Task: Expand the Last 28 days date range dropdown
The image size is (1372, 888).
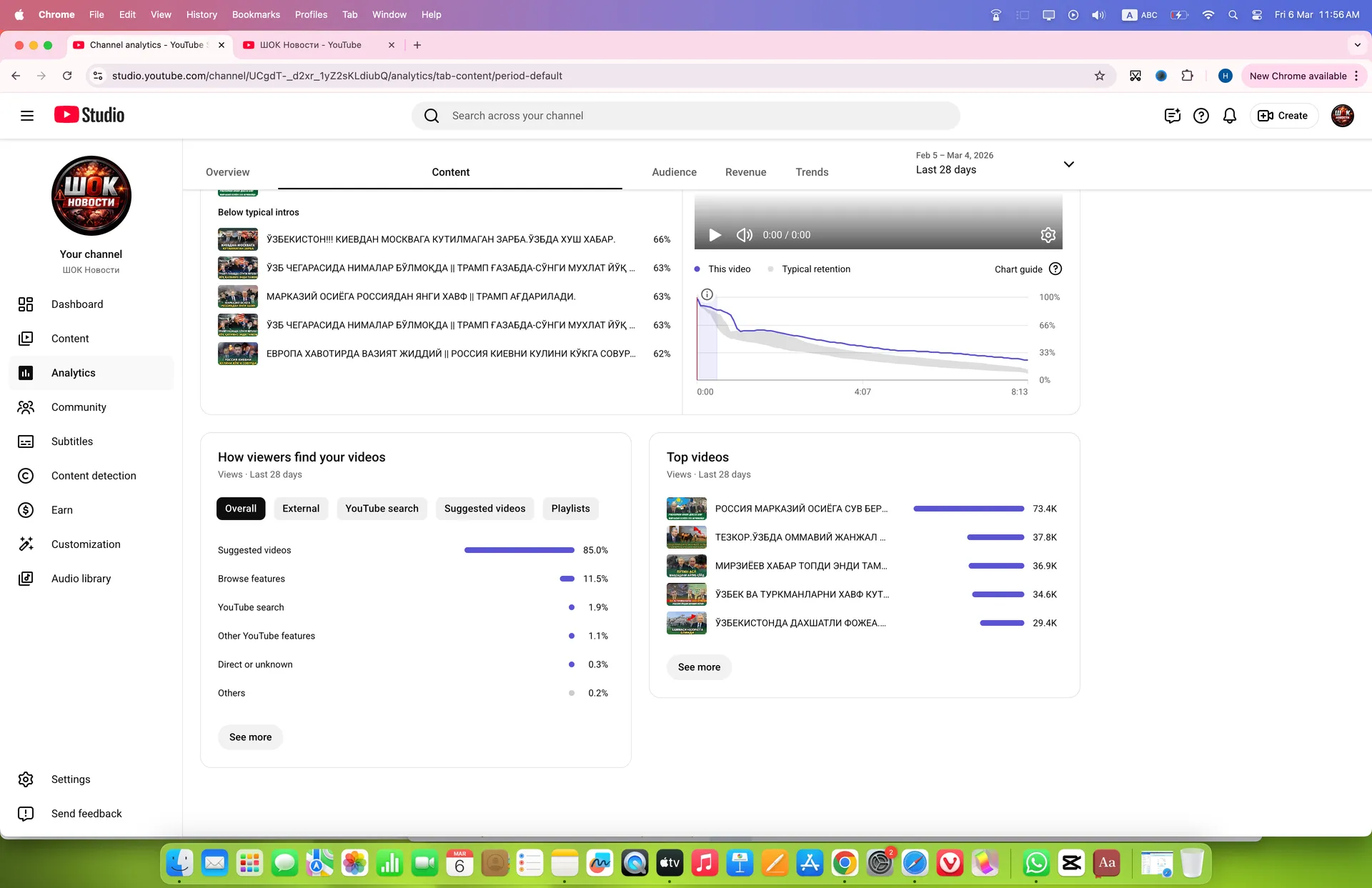Action: click(995, 164)
